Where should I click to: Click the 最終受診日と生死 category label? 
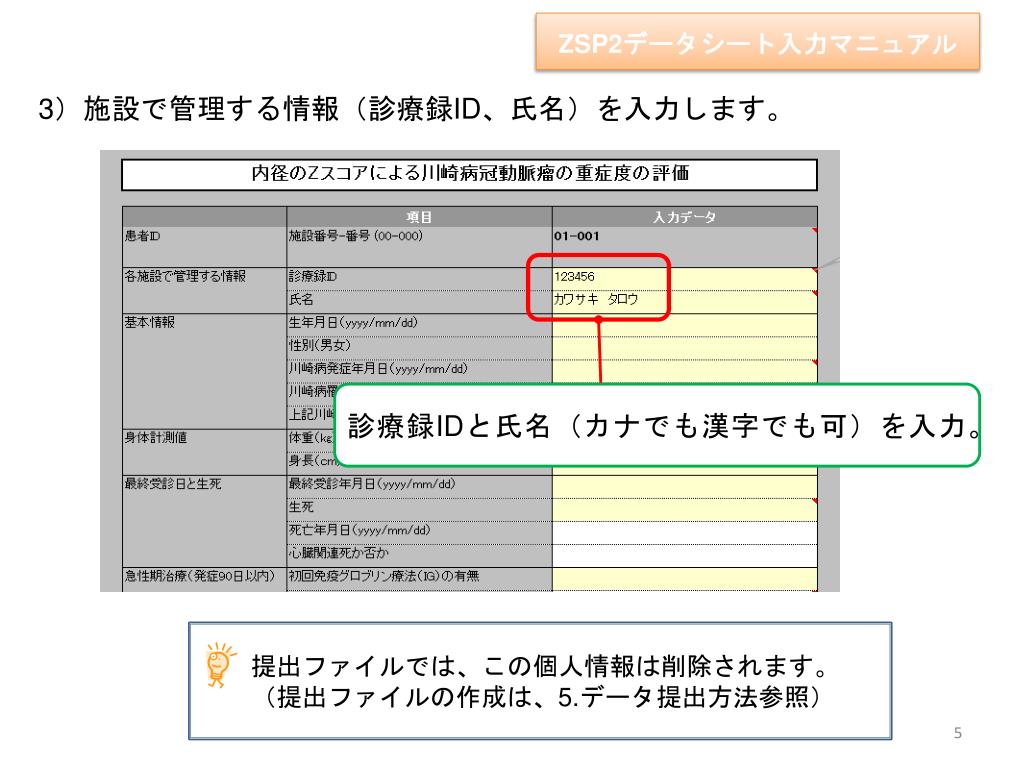click(173, 484)
